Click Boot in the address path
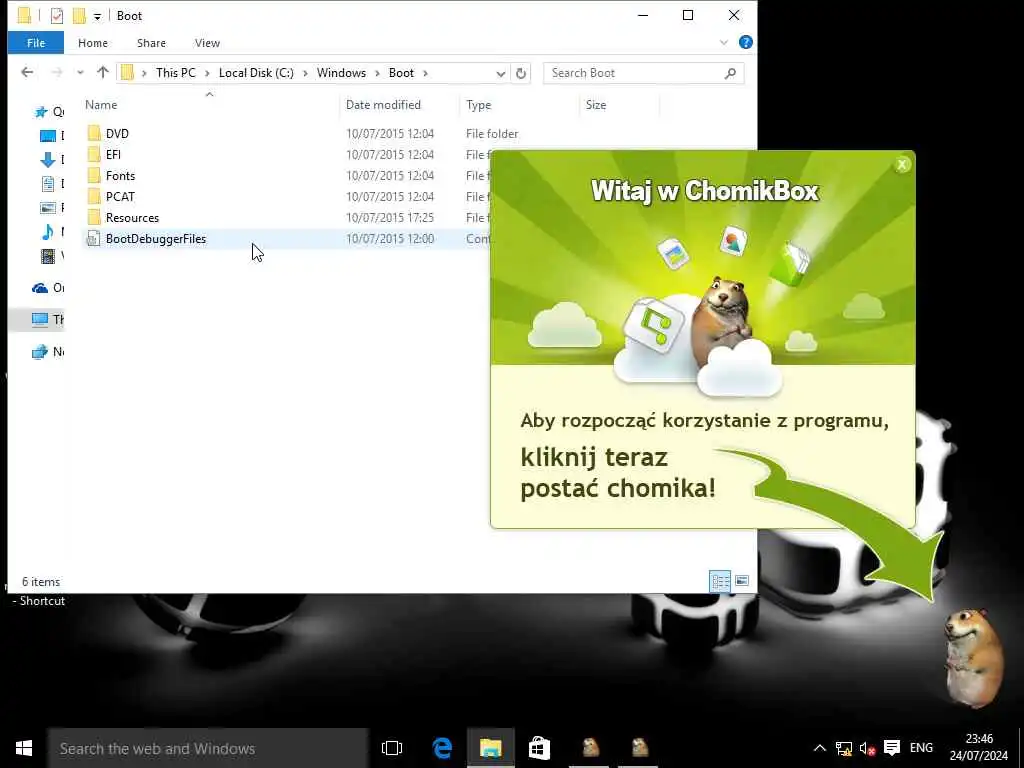 click(401, 72)
